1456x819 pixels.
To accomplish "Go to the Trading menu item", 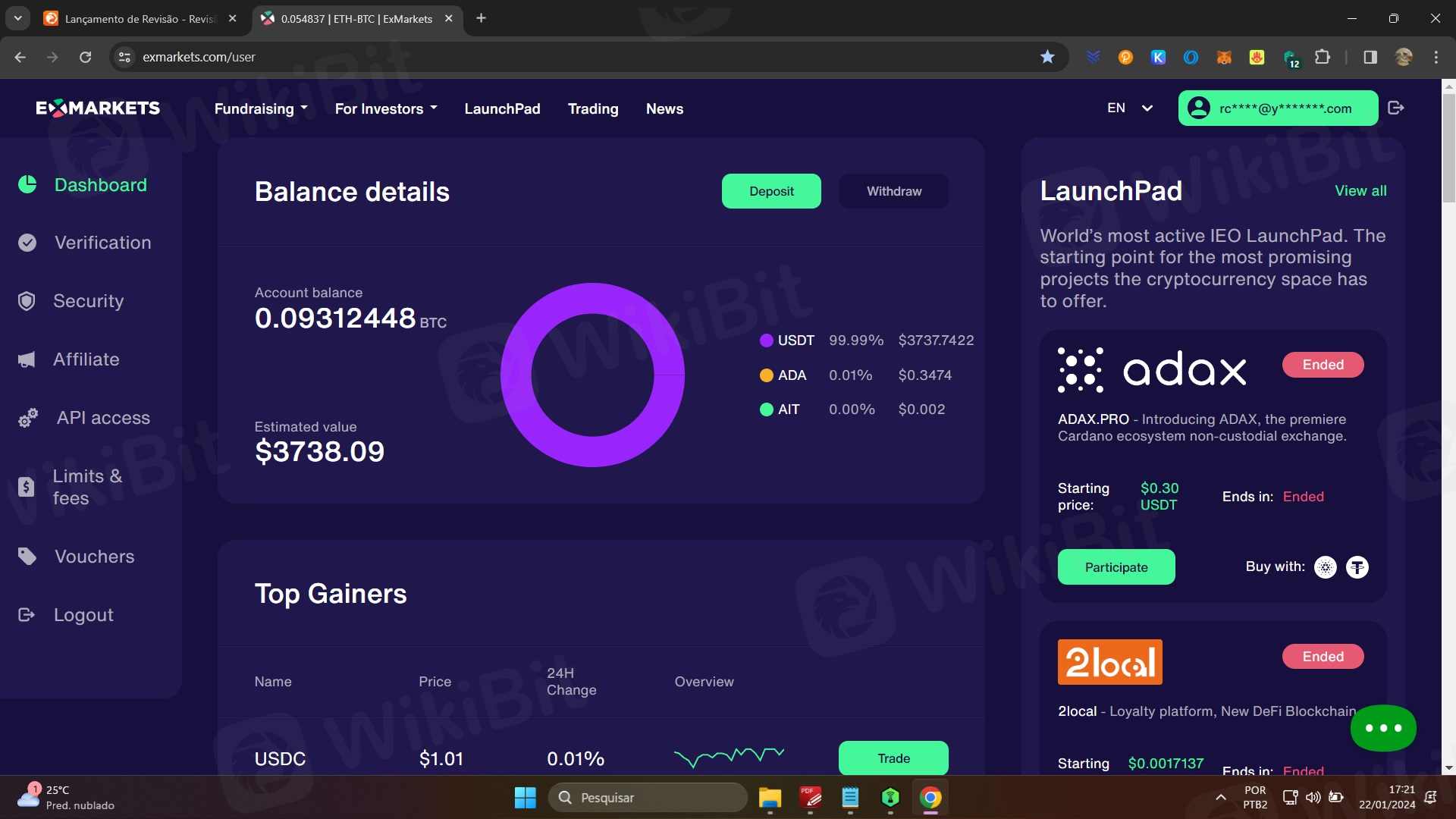I will [593, 108].
